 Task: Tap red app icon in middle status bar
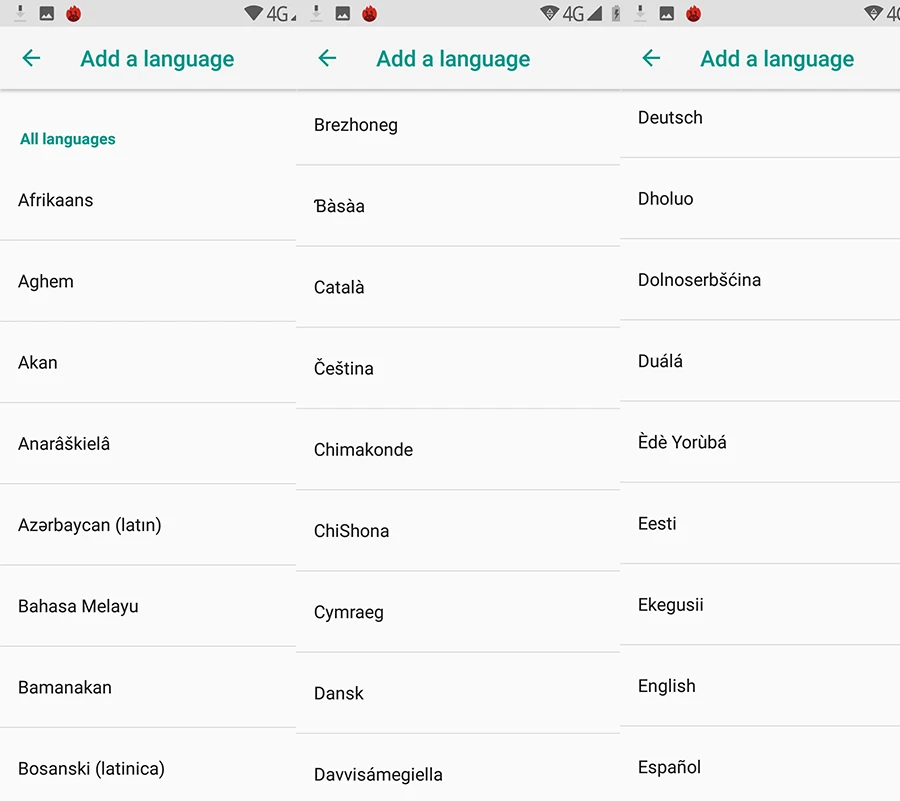(x=370, y=13)
